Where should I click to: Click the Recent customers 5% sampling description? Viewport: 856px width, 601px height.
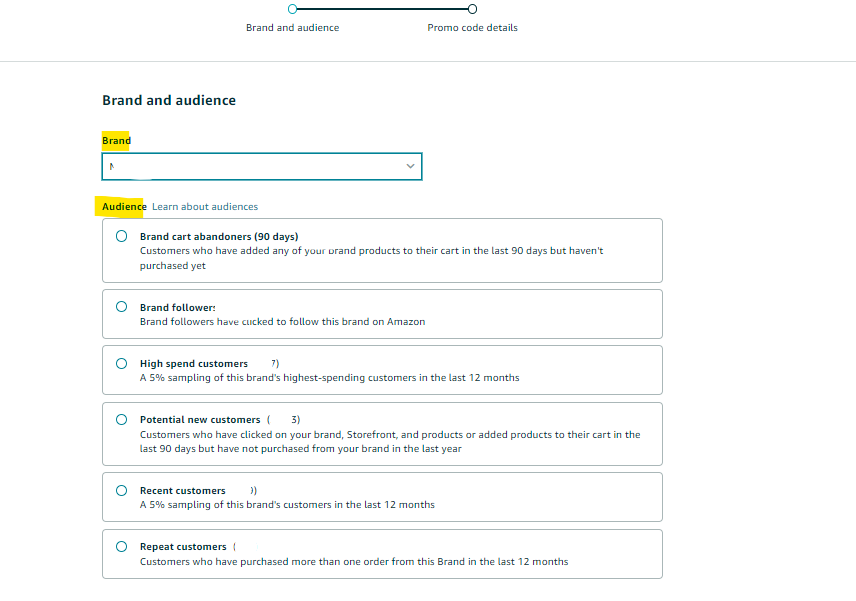click(287, 504)
